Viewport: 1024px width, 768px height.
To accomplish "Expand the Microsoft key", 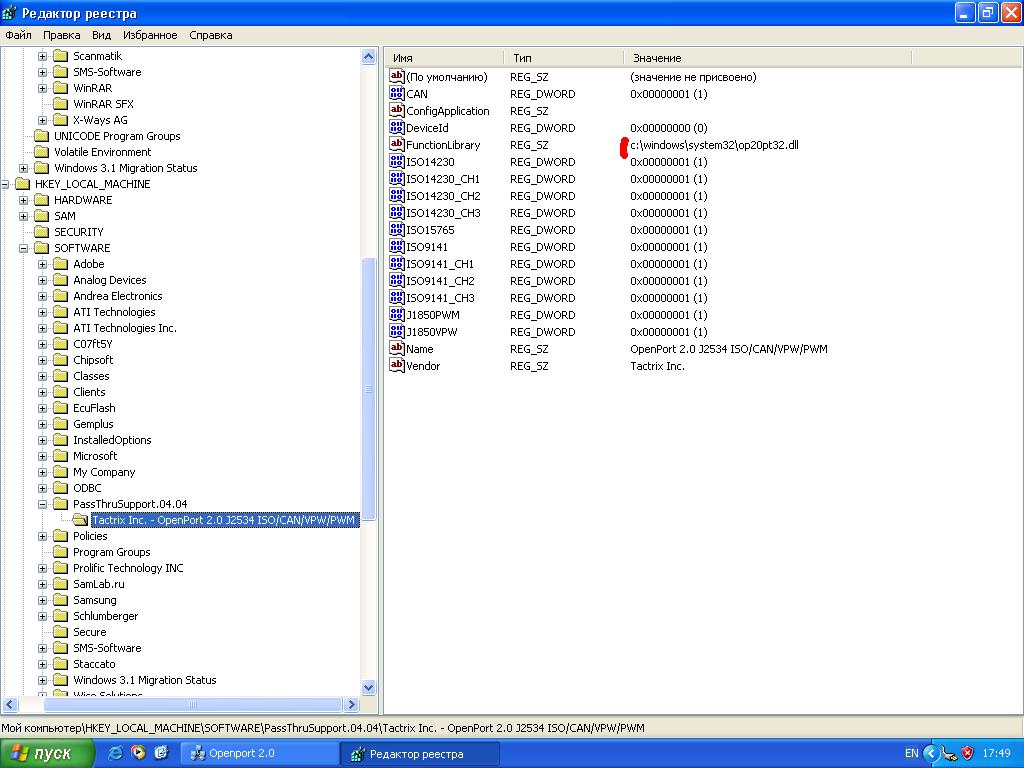I will 42,456.
